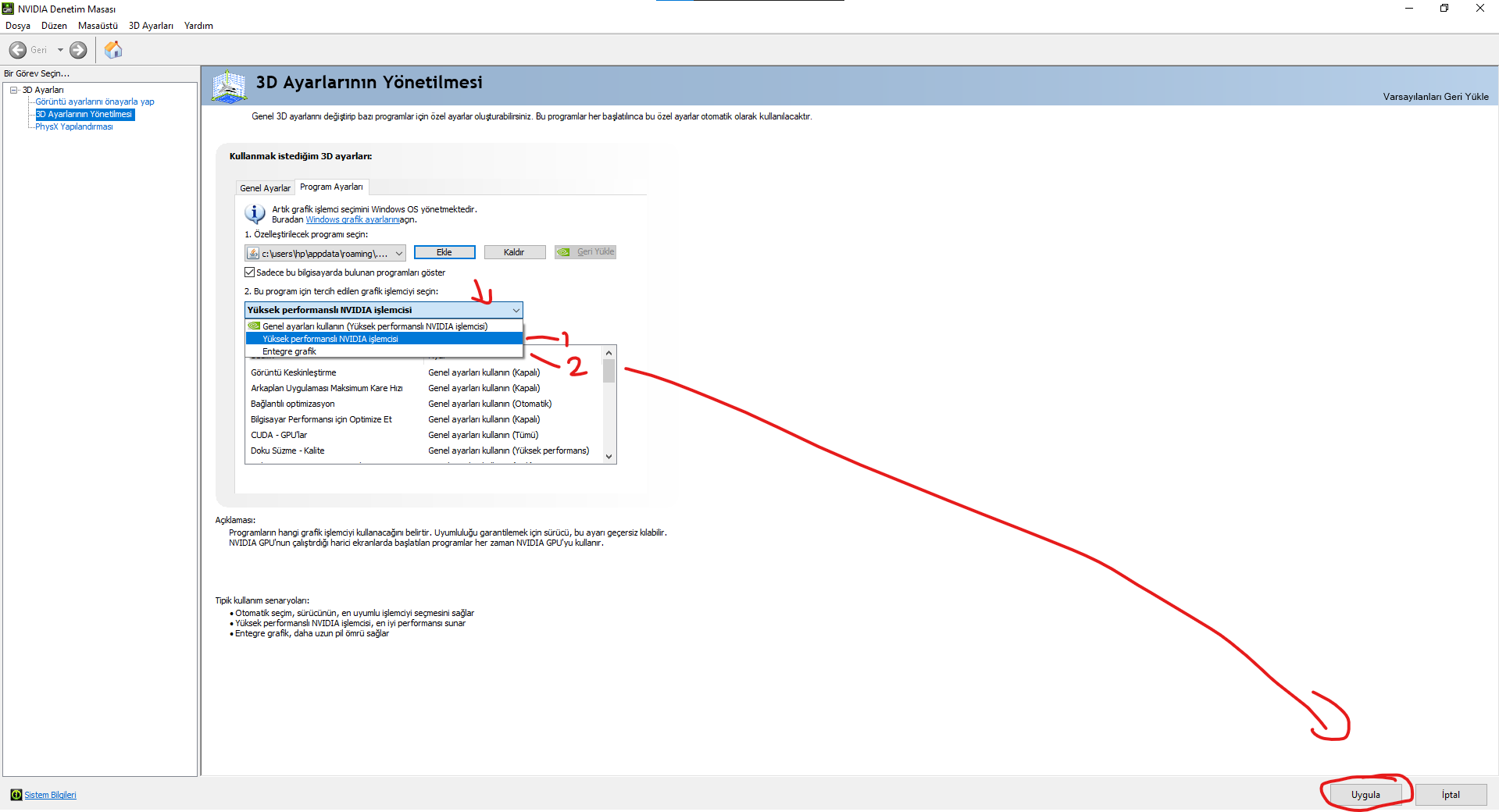This screenshot has height=812, width=1499.
Task: Open the program selection combo box
Action: [x=325, y=253]
